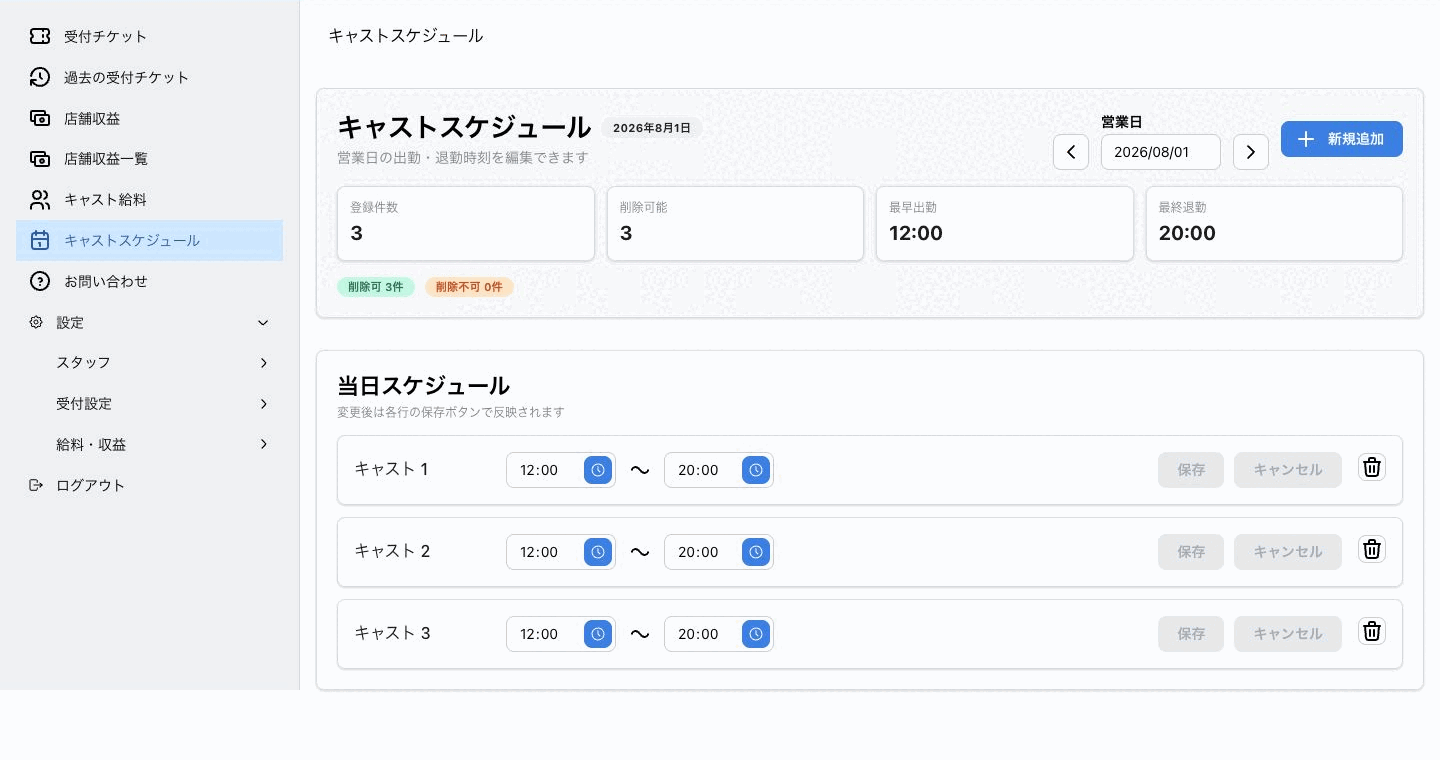This screenshot has height=760, width=1440.
Task: Open キャスト給料 page
Action: click(149, 200)
